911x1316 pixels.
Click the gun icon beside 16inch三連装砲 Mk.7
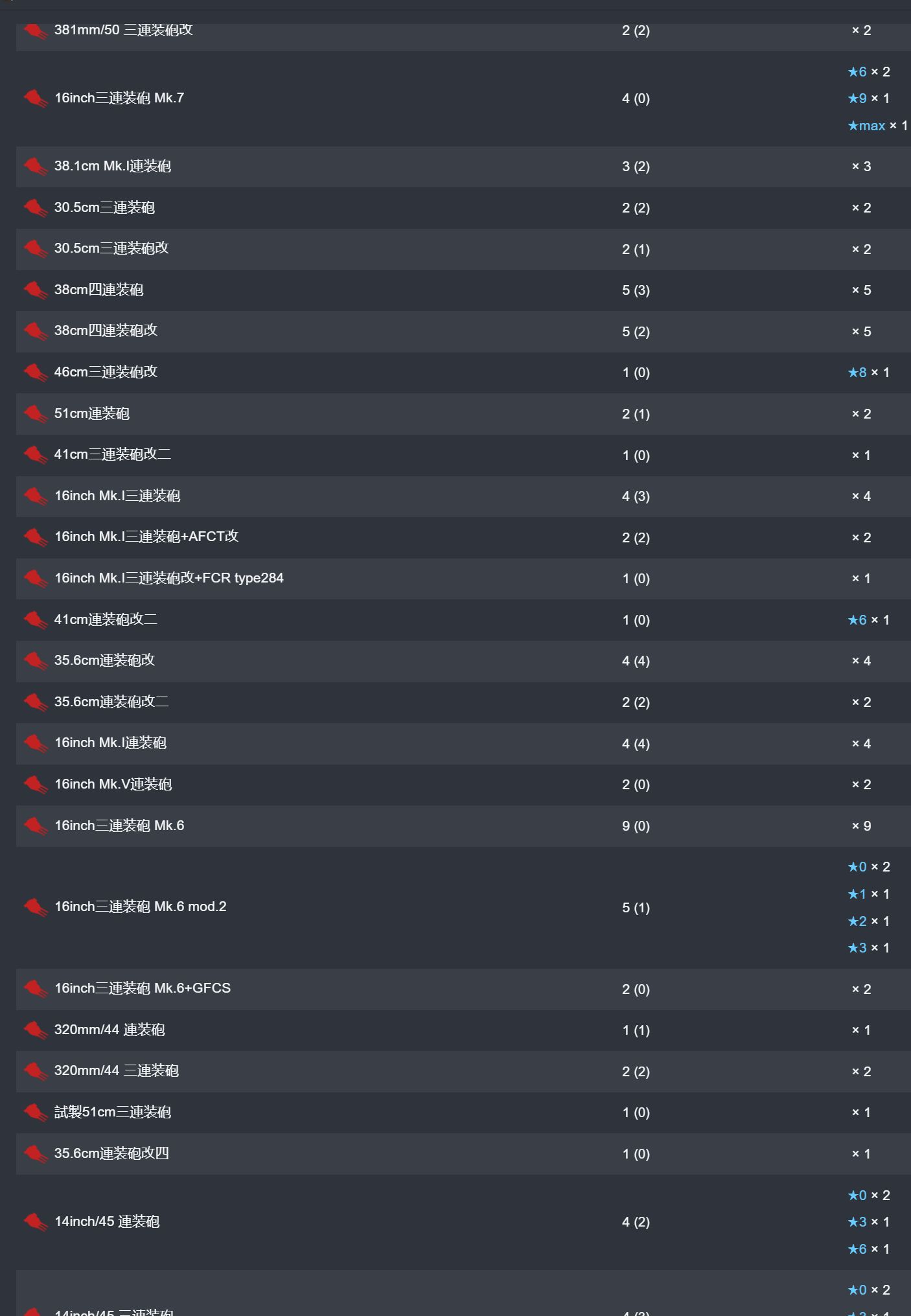point(36,98)
